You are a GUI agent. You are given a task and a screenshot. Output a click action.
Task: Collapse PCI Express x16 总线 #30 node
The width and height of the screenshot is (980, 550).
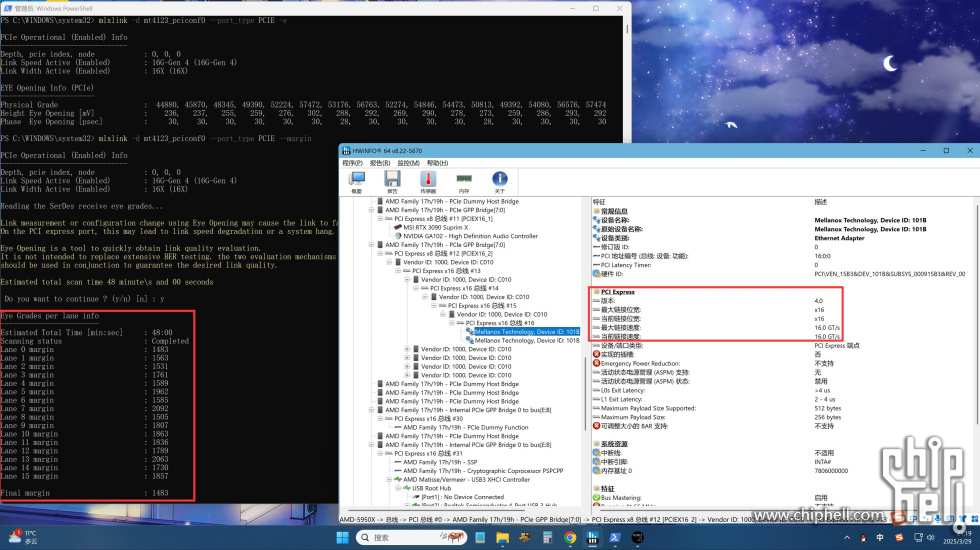(380, 419)
